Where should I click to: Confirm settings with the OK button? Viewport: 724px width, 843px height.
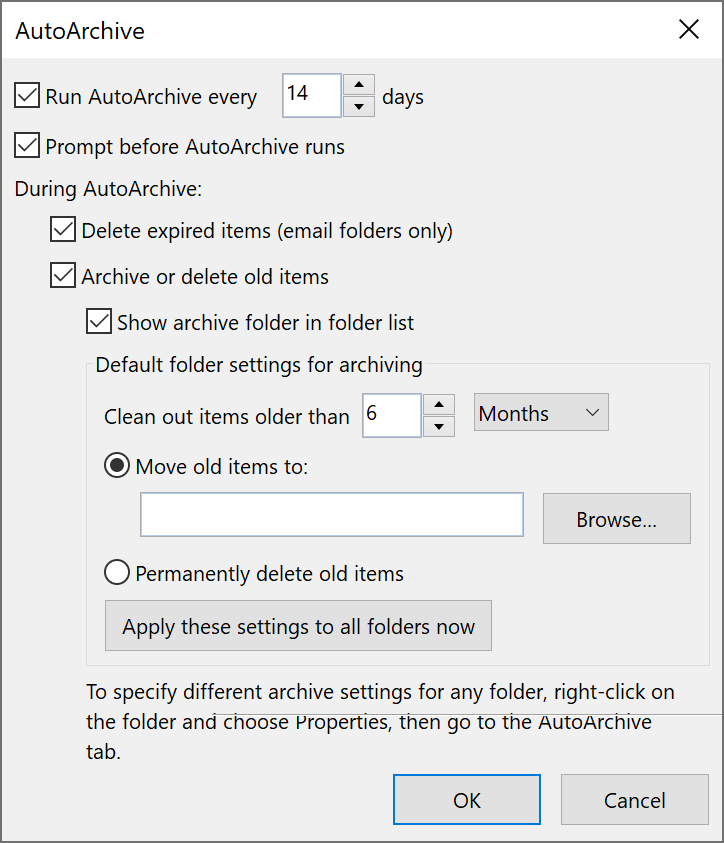point(467,799)
